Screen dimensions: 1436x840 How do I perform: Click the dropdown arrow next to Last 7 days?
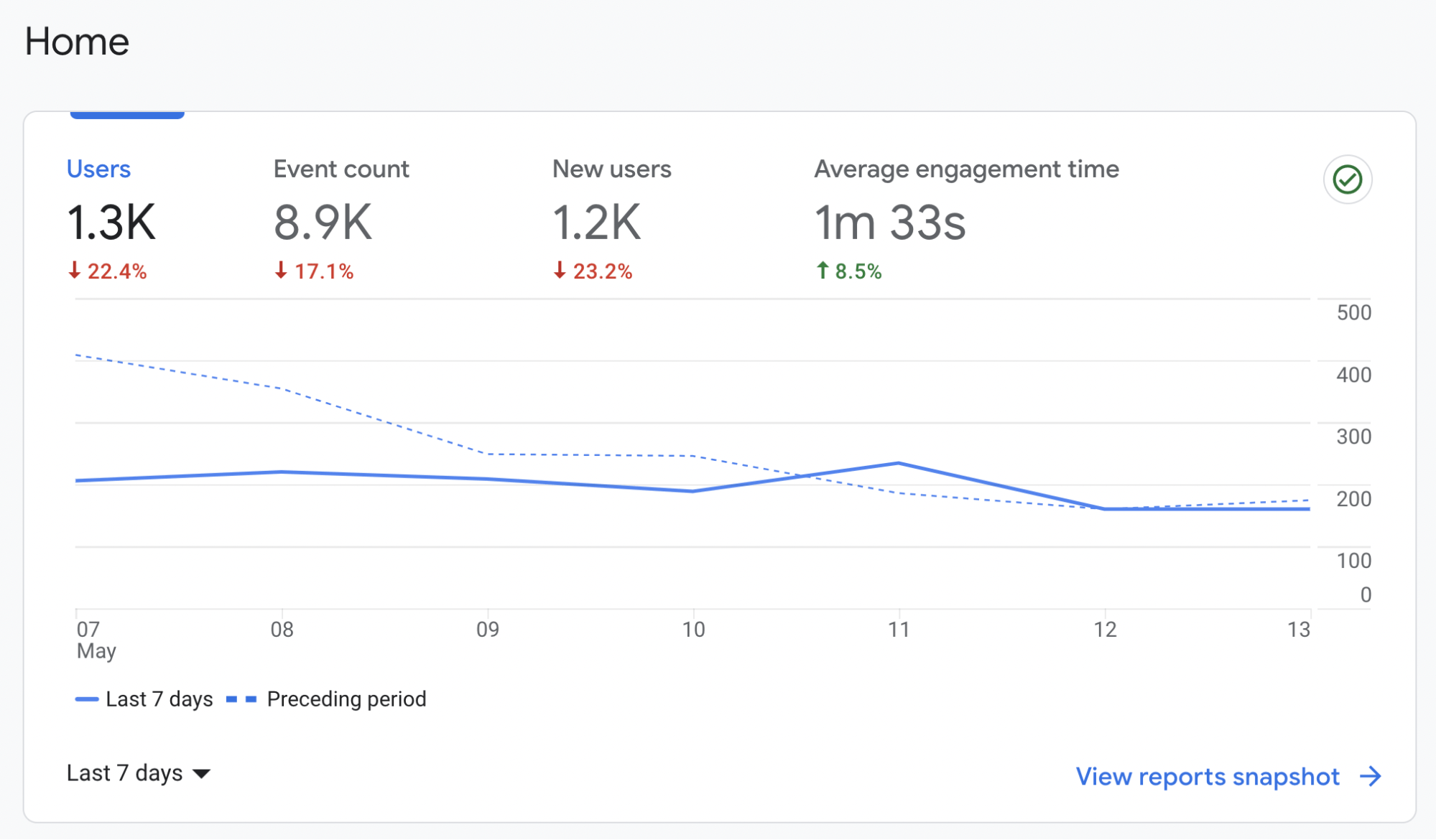tap(202, 773)
